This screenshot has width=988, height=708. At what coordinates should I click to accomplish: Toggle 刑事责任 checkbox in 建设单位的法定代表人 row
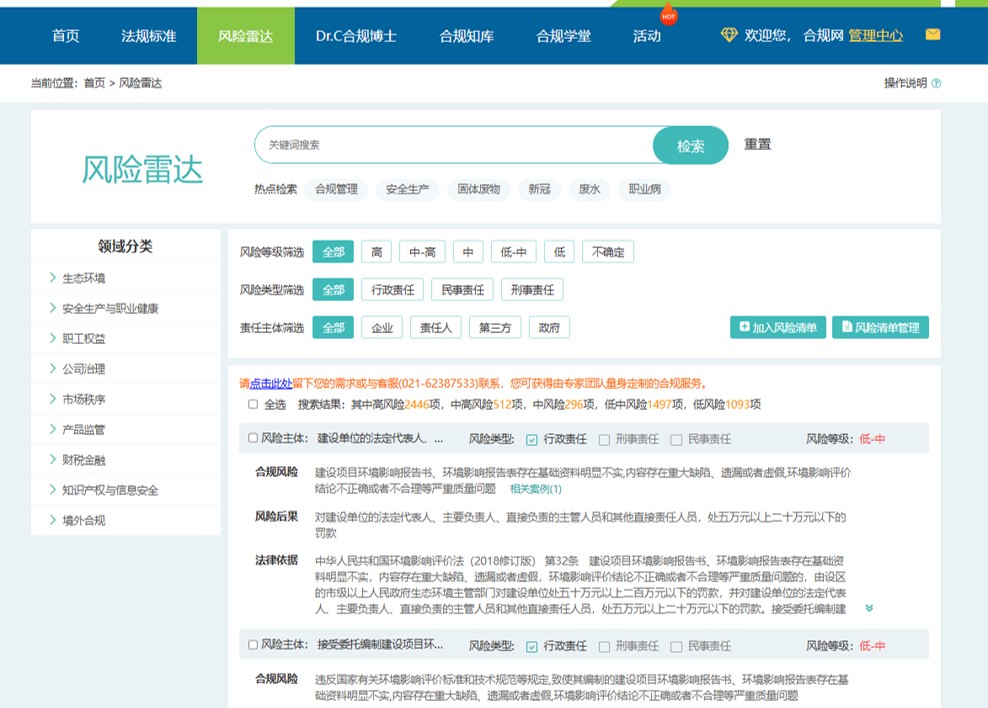click(604, 440)
